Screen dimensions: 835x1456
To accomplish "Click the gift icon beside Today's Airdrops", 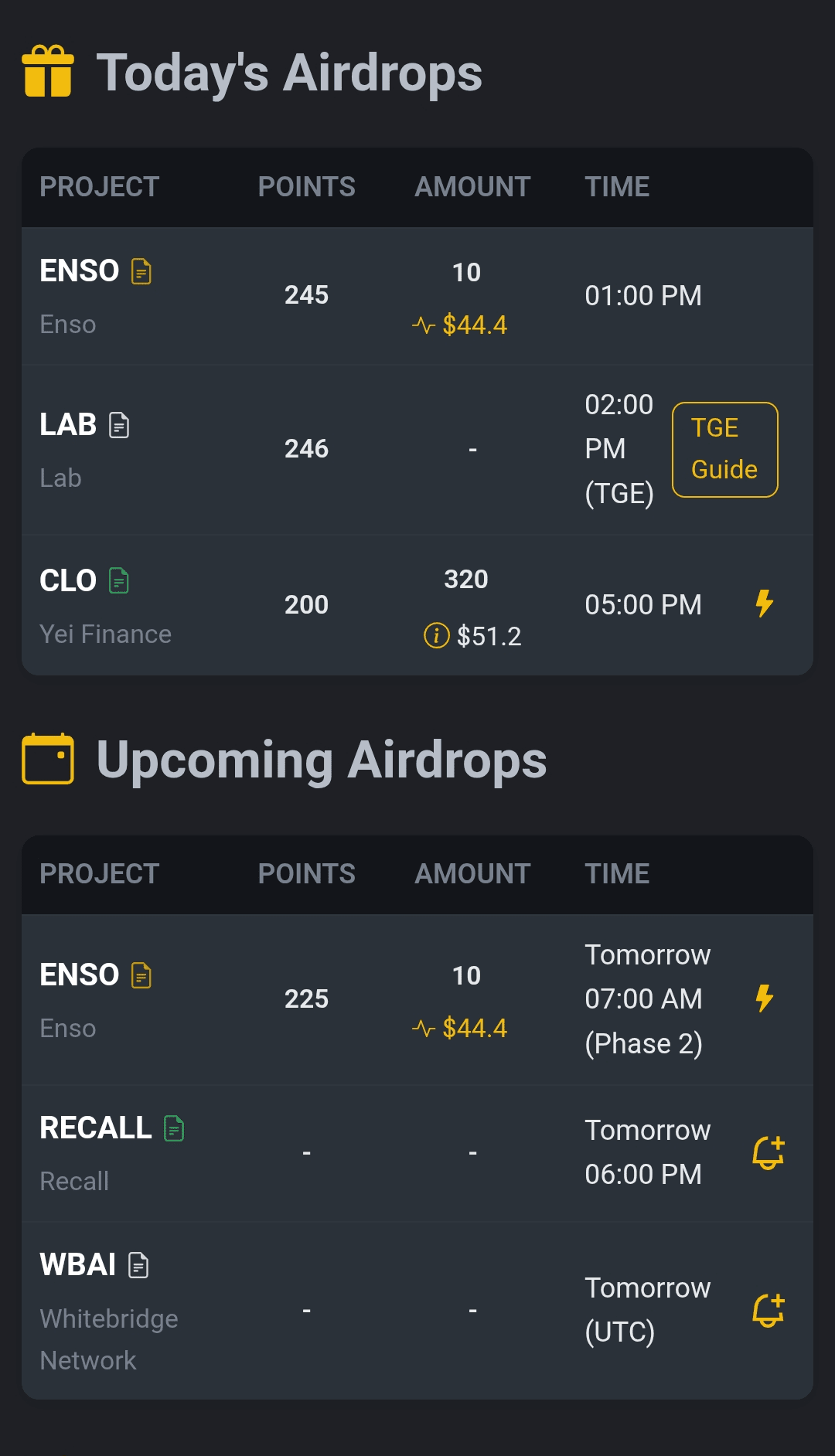I will 48,71.
